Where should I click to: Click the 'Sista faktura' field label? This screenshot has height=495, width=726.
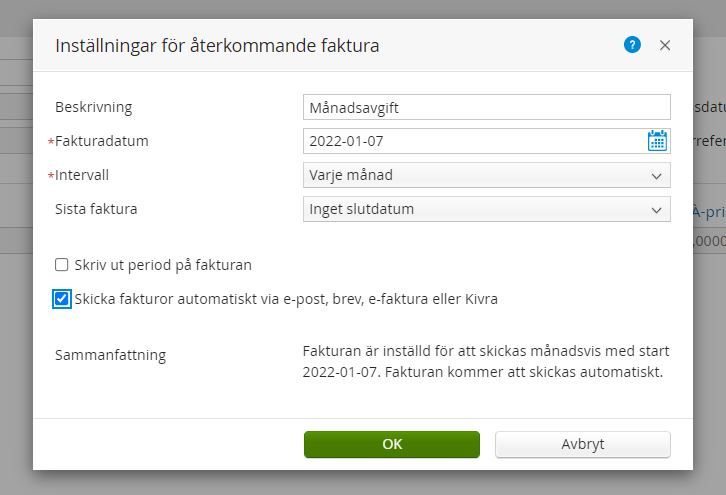[96, 209]
